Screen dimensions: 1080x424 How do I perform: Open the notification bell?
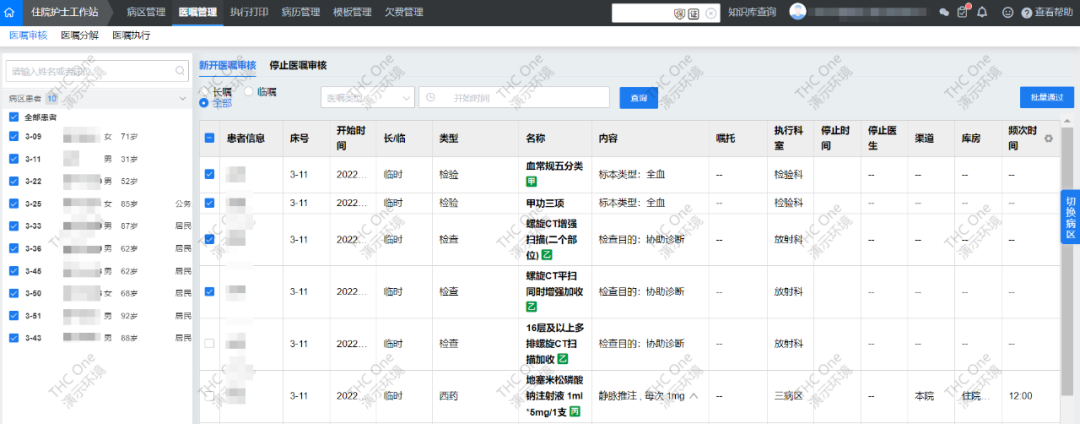[982, 12]
